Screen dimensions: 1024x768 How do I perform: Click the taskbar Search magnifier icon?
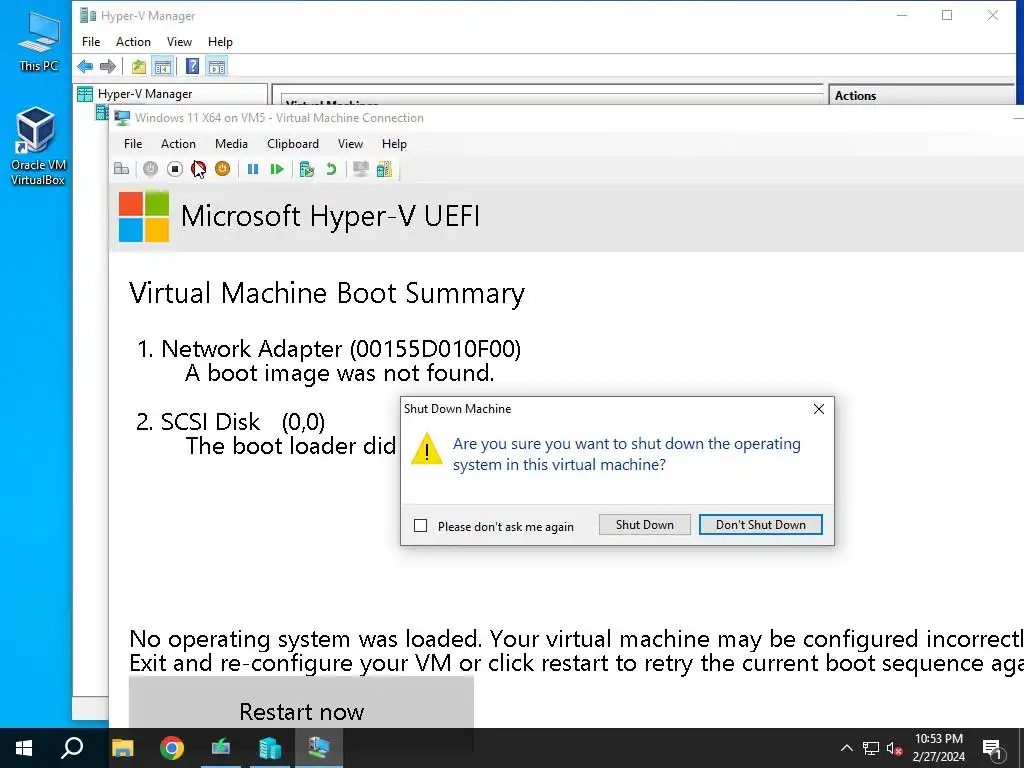click(x=72, y=748)
